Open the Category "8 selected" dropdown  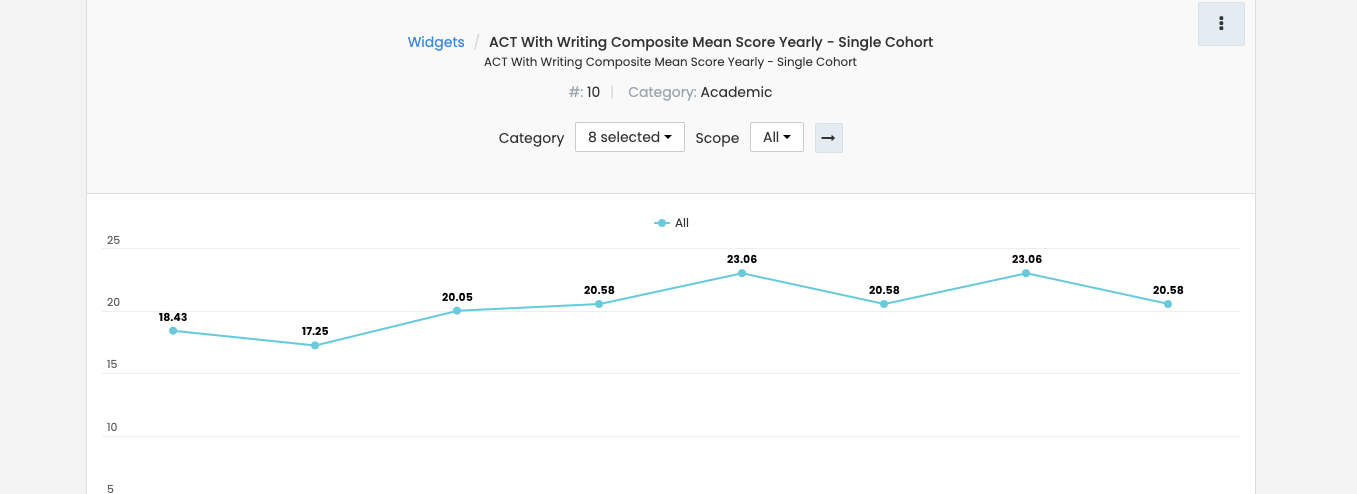click(629, 137)
